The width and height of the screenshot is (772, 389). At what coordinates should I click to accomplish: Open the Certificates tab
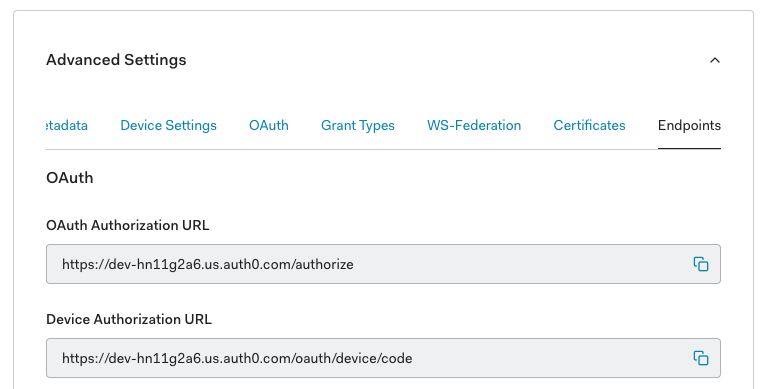pos(589,126)
